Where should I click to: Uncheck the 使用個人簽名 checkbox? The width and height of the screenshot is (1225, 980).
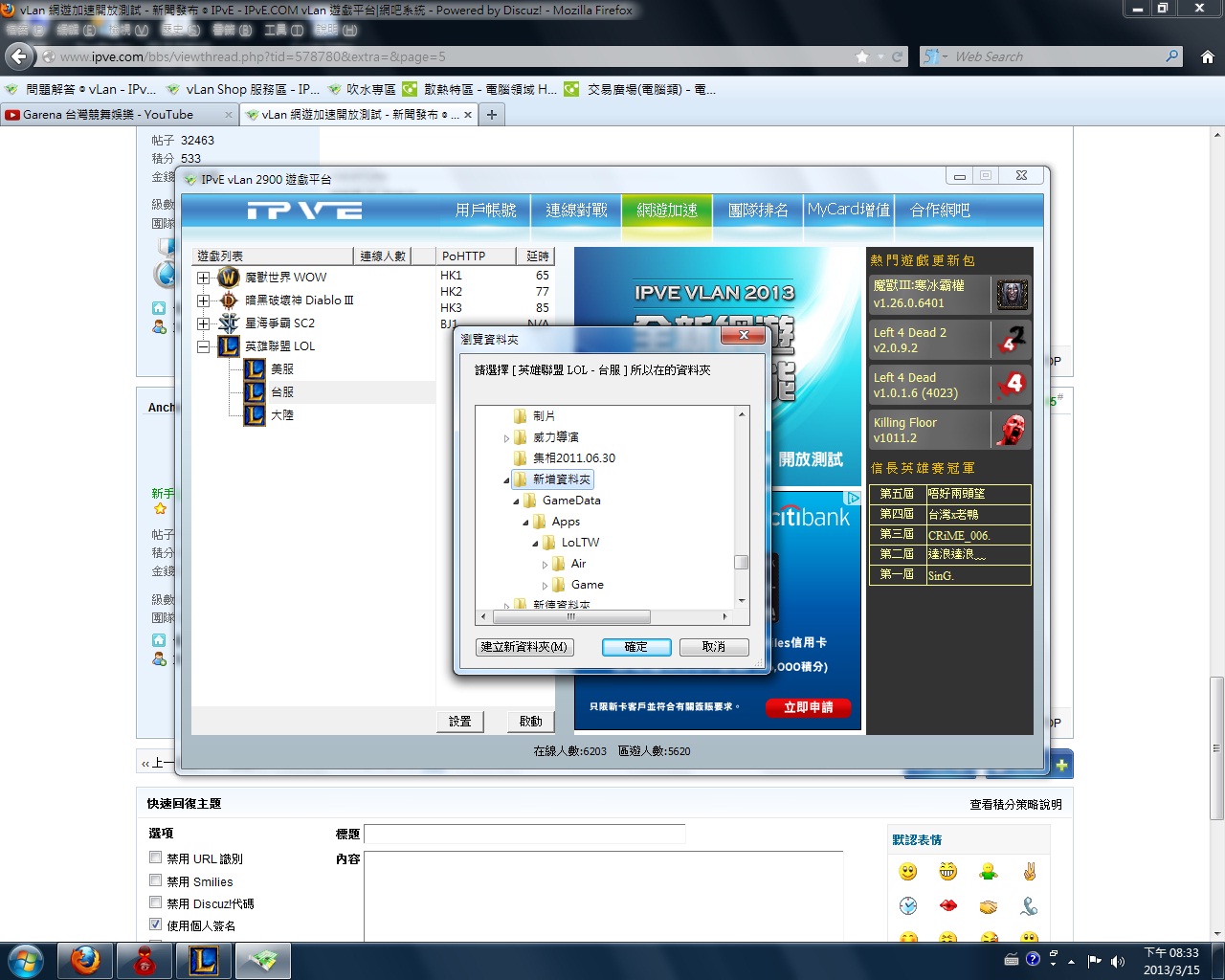pyautogui.click(x=156, y=924)
